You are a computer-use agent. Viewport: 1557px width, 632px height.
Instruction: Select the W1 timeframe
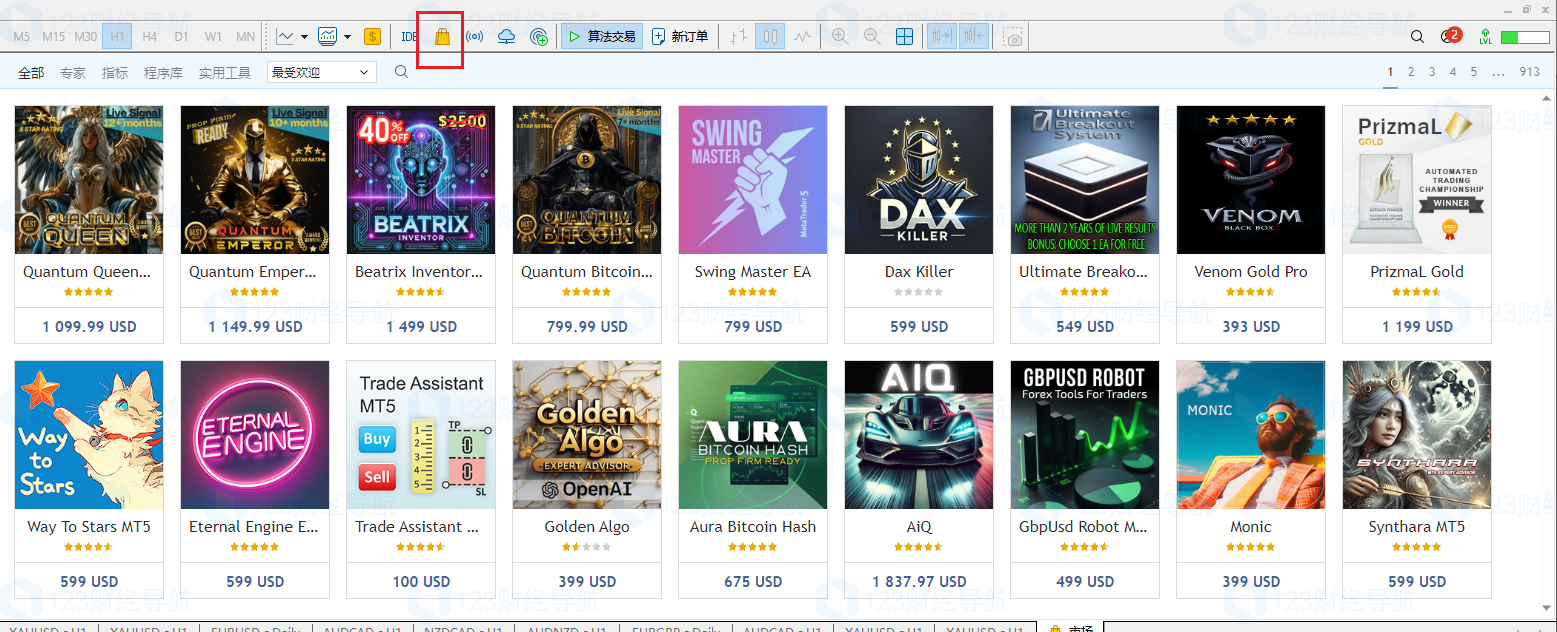tap(214, 37)
